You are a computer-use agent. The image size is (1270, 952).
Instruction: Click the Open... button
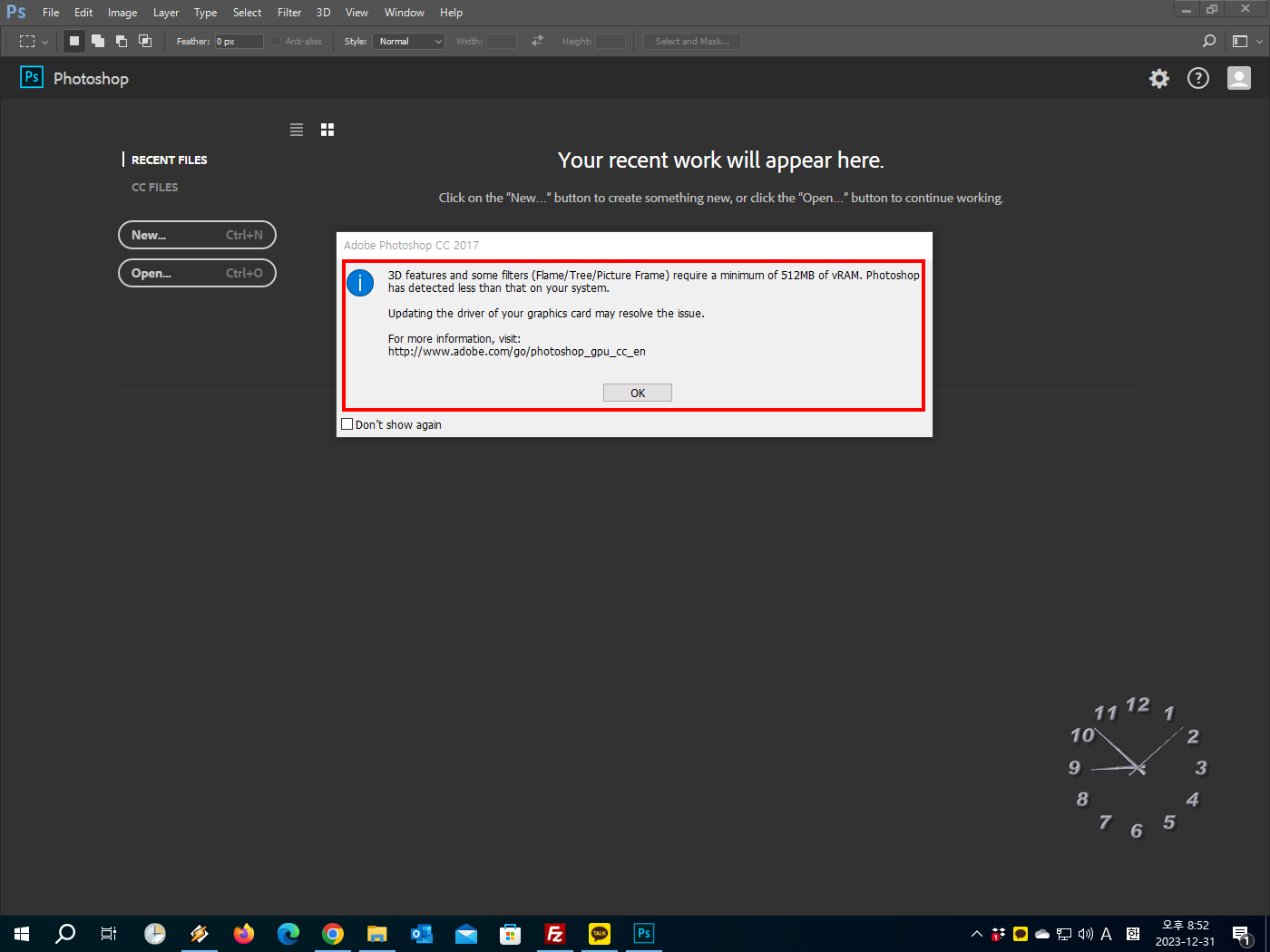tap(197, 273)
